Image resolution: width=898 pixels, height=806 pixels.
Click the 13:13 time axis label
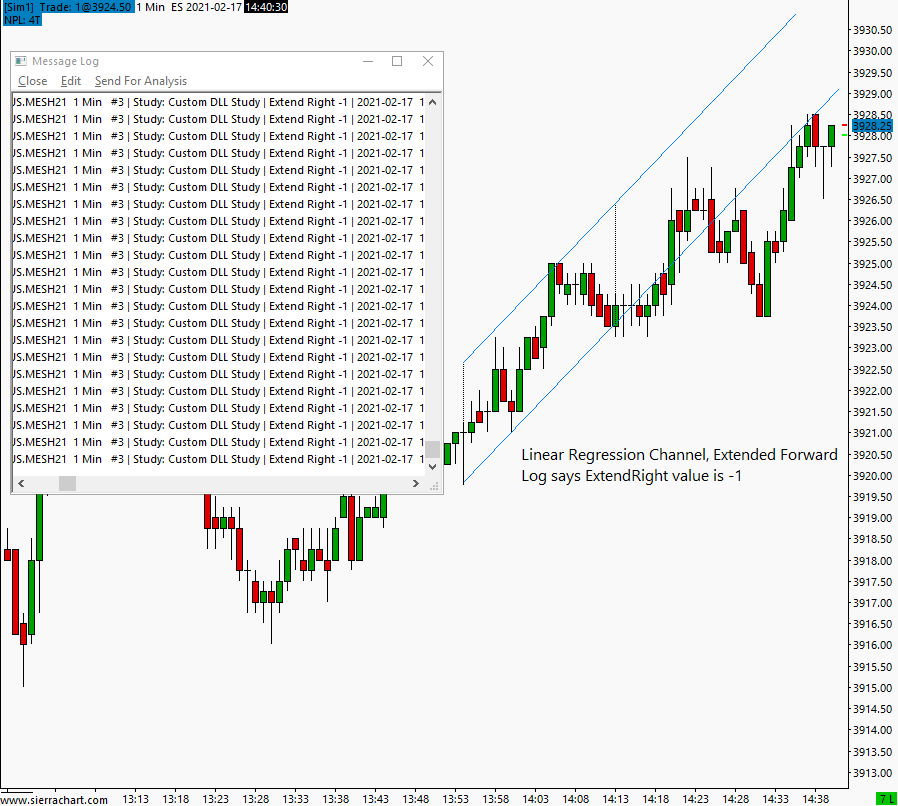coord(135,799)
